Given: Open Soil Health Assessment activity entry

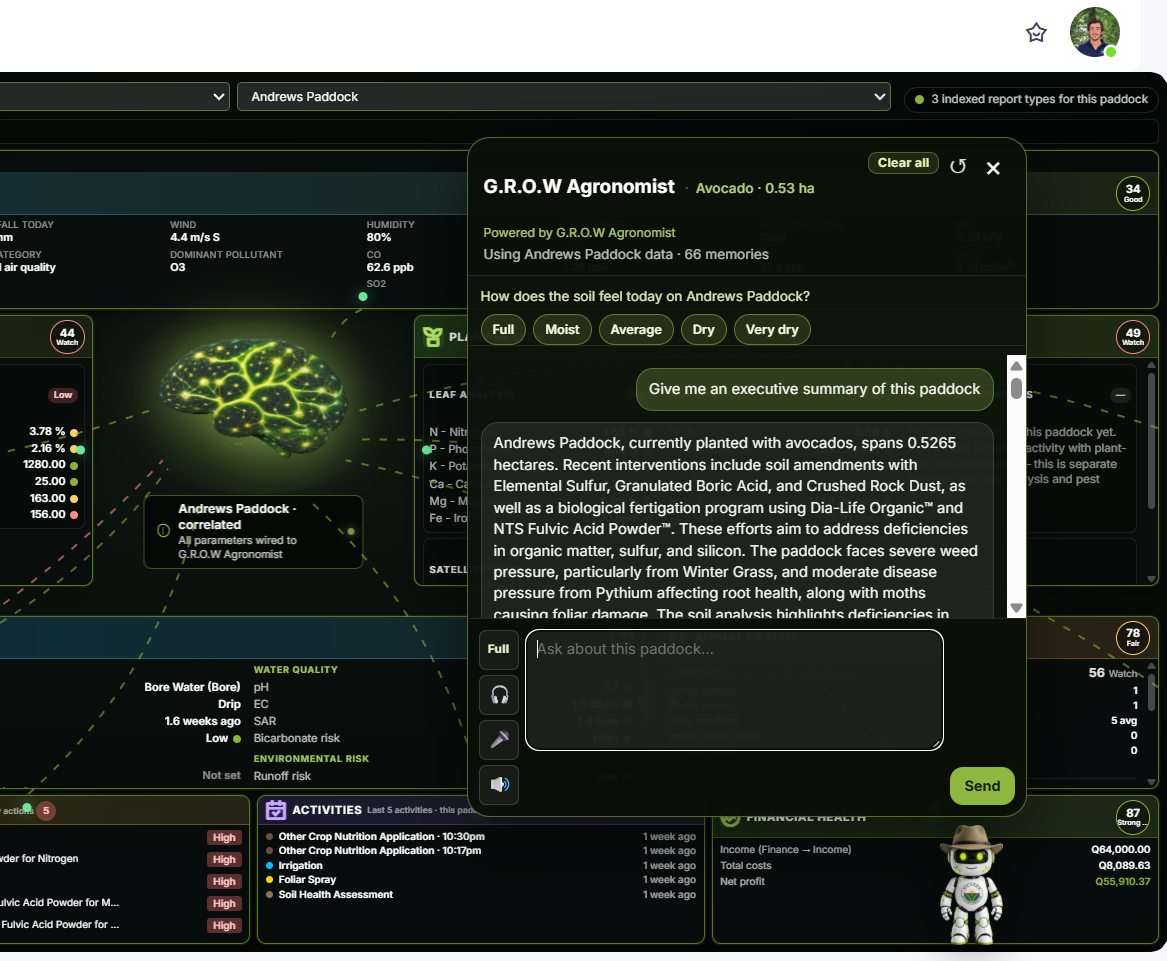Looking at the screenshot, I should 335,895.
